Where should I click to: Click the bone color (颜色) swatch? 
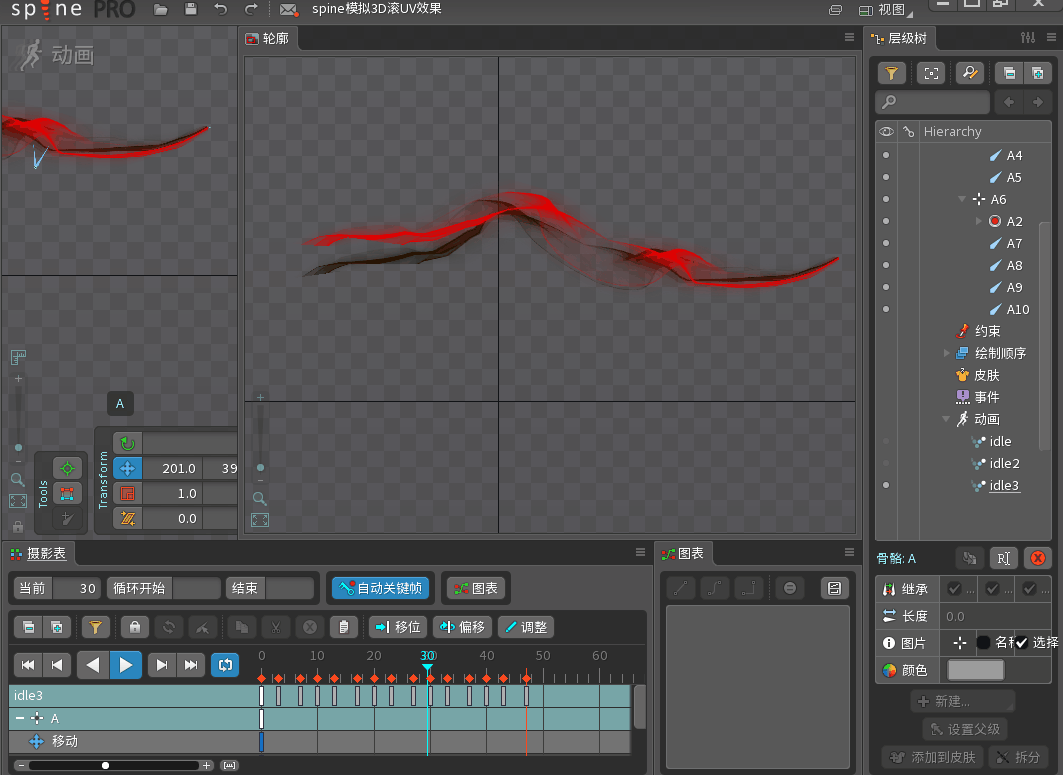(975, 670)
